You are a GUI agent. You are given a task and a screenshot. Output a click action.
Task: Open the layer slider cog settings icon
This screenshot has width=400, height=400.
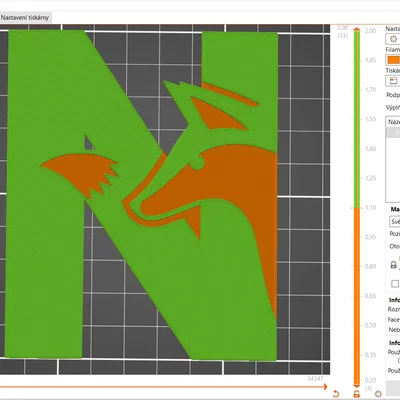click(378, 394)
